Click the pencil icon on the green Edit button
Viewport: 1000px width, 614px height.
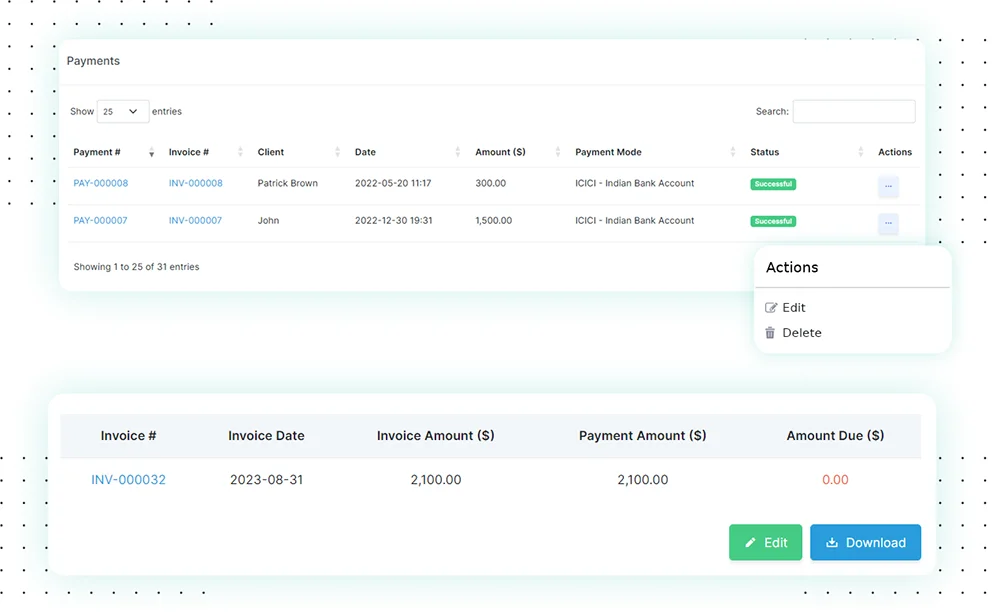click(753, 542)
